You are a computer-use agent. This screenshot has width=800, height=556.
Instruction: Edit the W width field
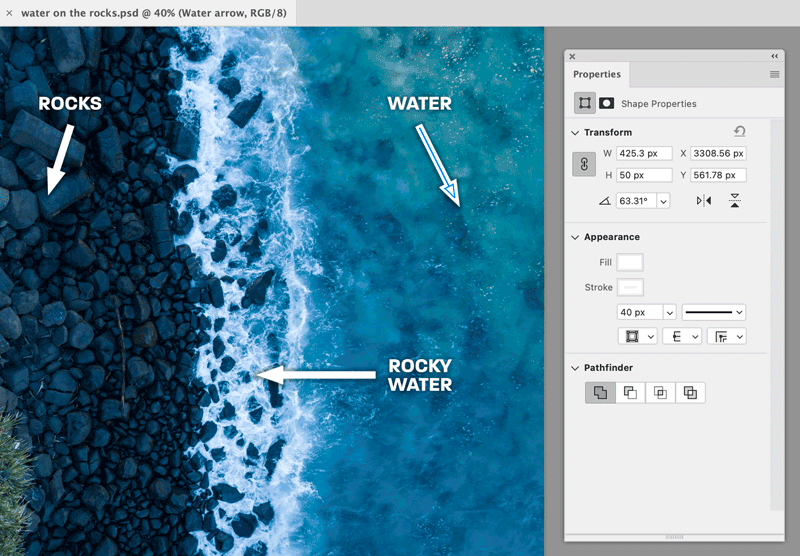644,154
